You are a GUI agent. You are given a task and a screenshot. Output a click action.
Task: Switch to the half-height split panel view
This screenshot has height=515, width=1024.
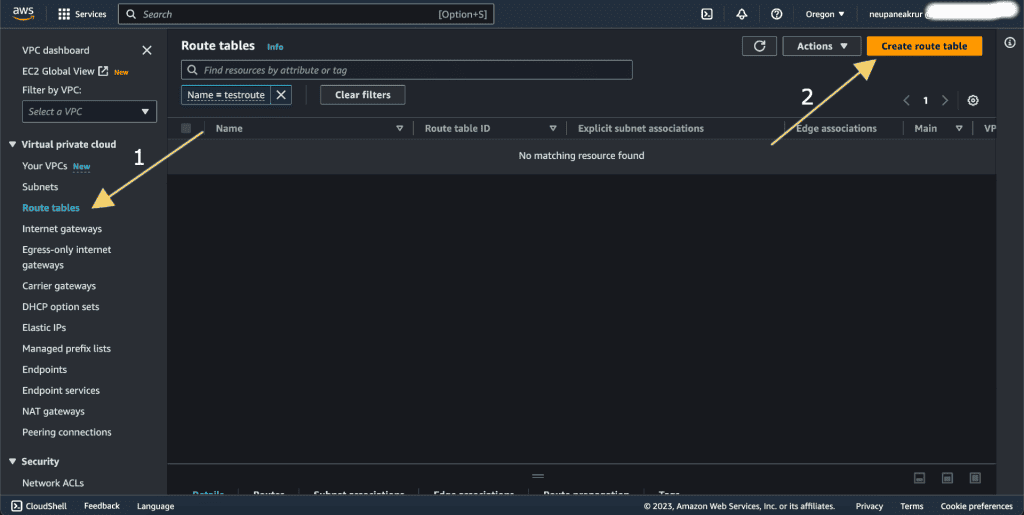[x=947, y=478]
